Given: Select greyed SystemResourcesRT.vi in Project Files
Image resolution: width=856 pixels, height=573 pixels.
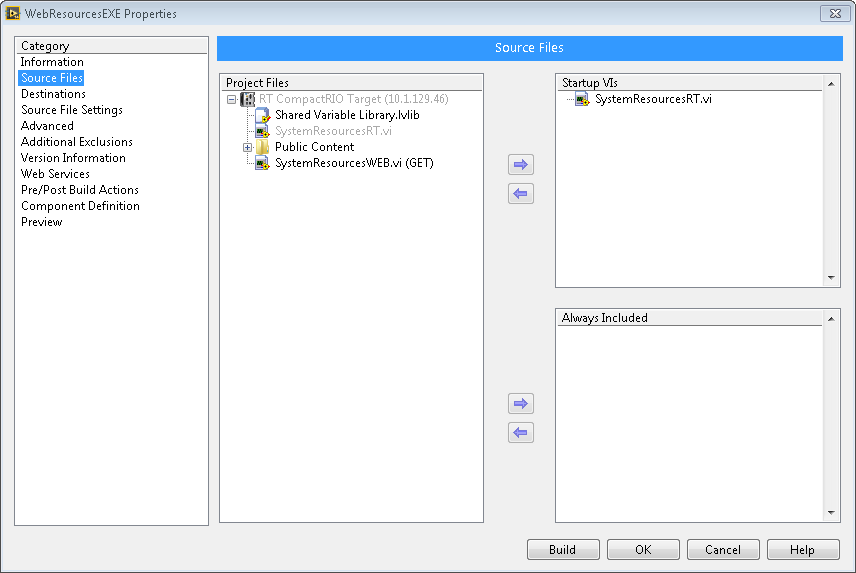Looking at the screenshot, I should coord(333,131).
